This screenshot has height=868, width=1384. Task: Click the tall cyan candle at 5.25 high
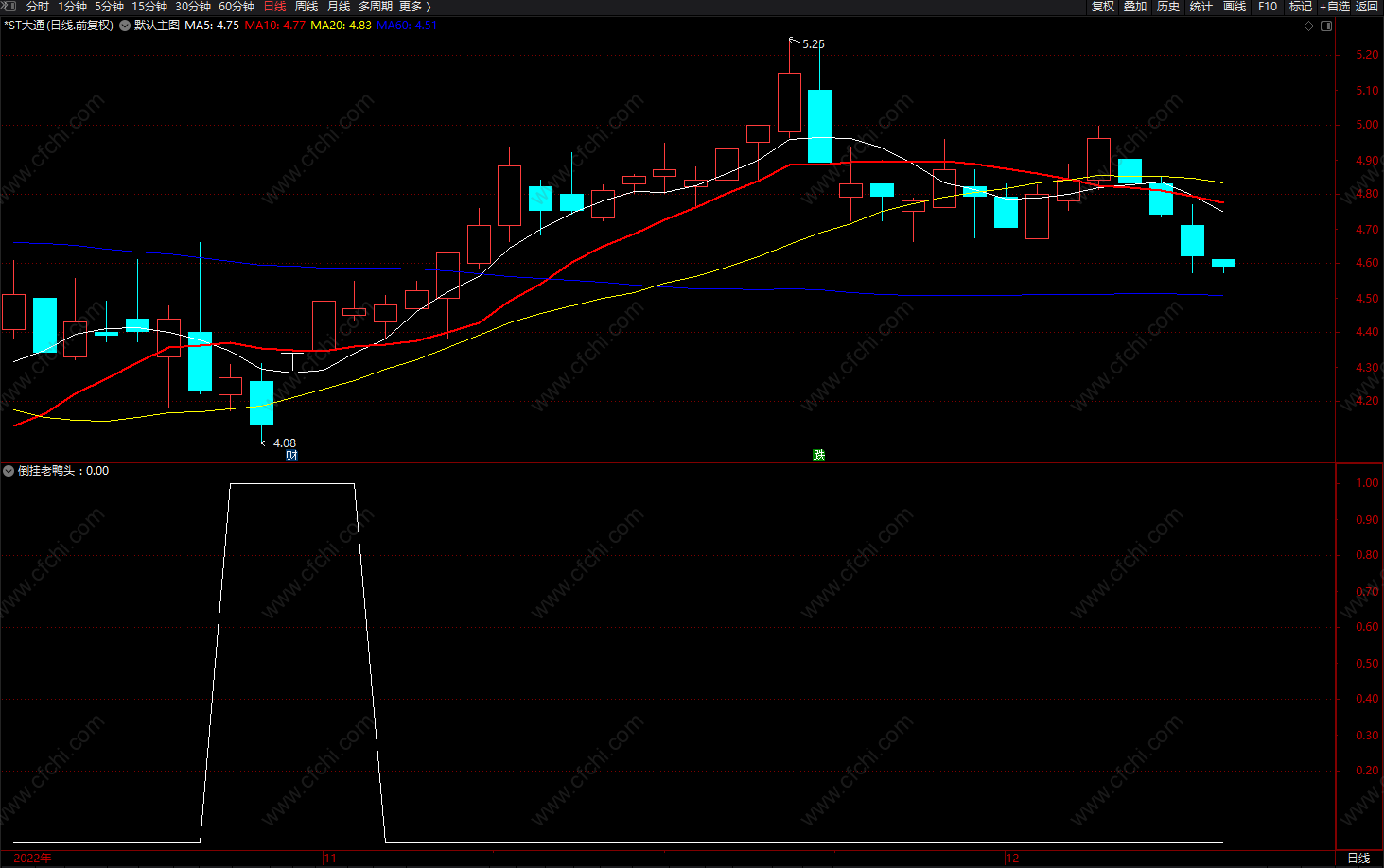pyautogui.click(x=819, y=127)
